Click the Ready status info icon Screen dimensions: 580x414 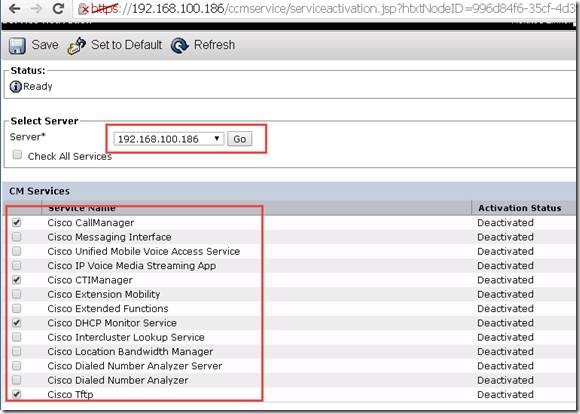(16, 87)
